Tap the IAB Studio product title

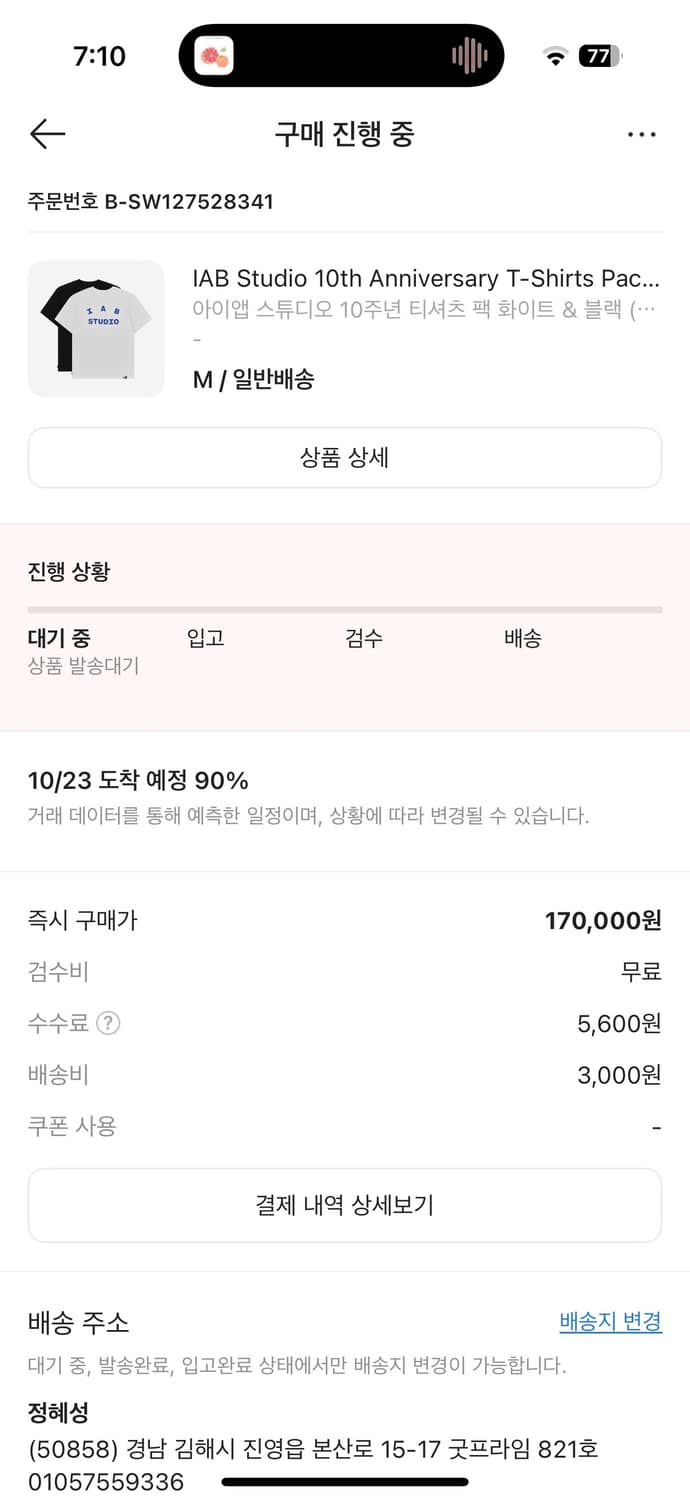tap(426, 278)
